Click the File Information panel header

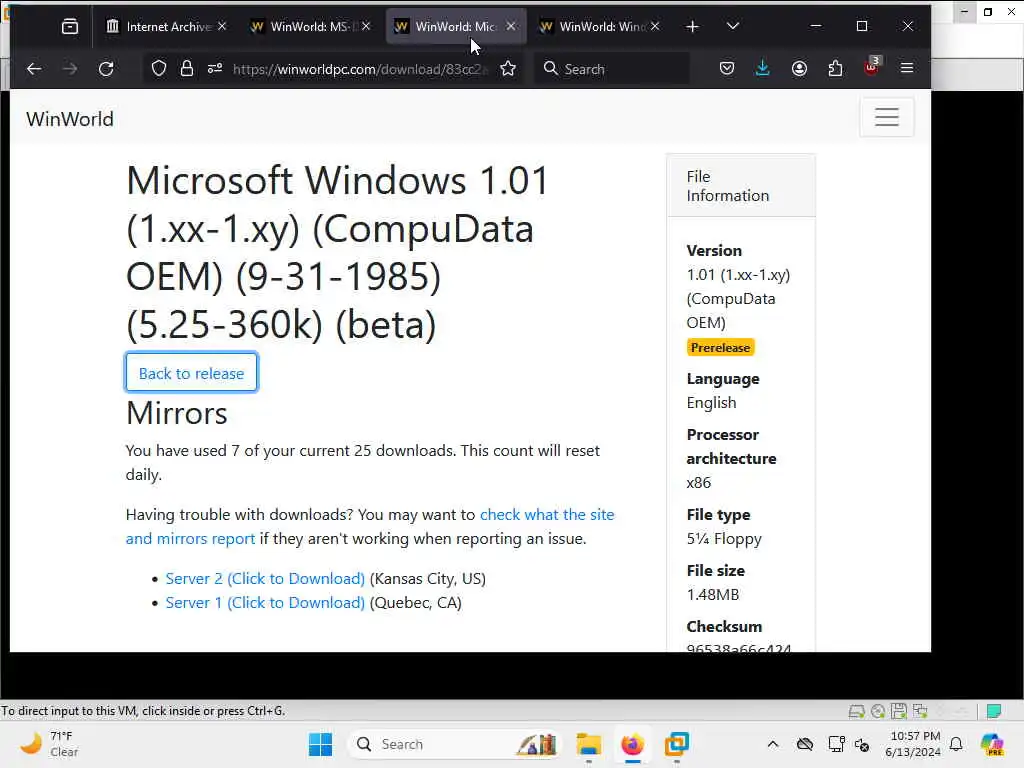point(741,186)
